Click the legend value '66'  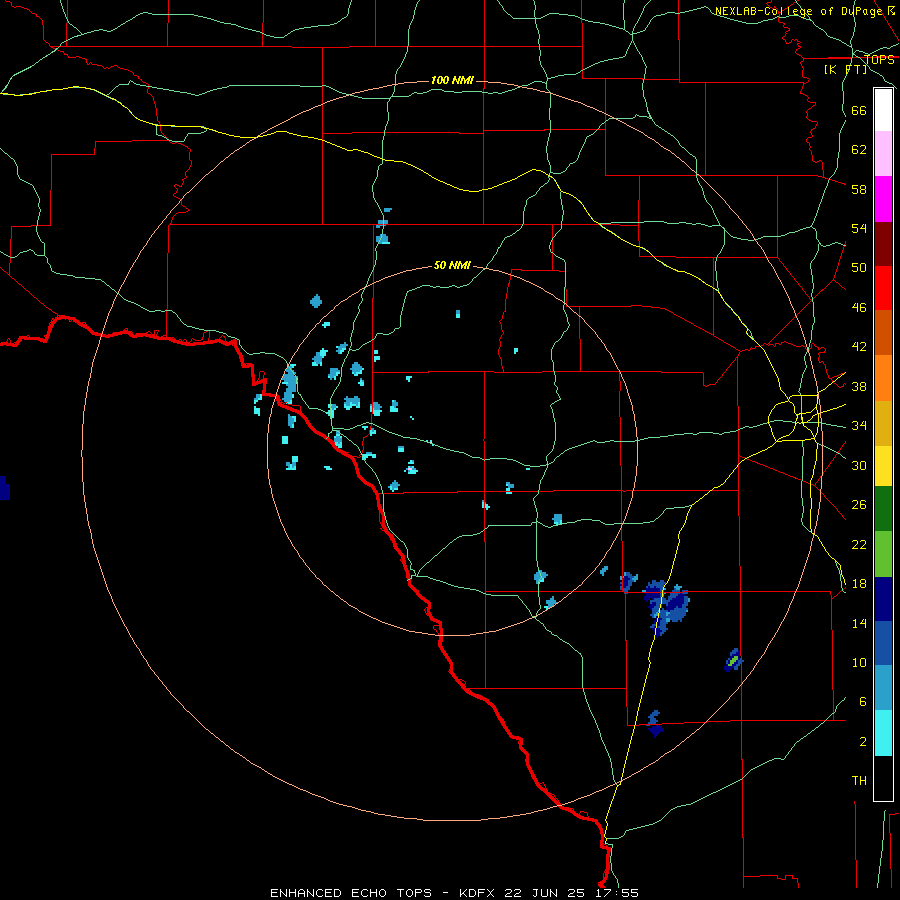(859, 110)
